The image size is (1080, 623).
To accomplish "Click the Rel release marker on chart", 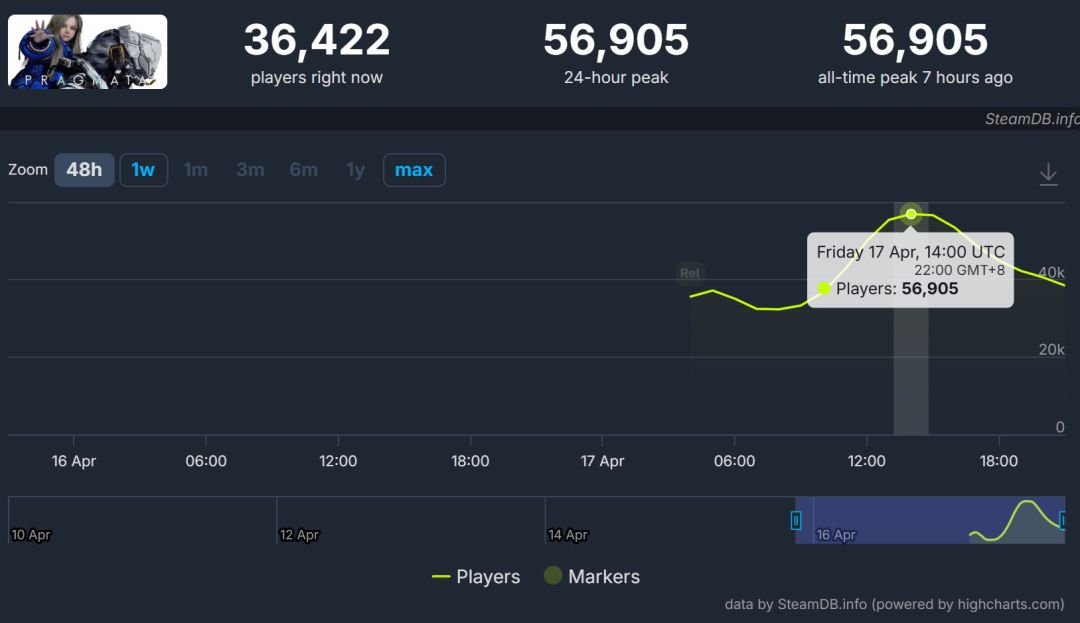I will click(689, 273).
